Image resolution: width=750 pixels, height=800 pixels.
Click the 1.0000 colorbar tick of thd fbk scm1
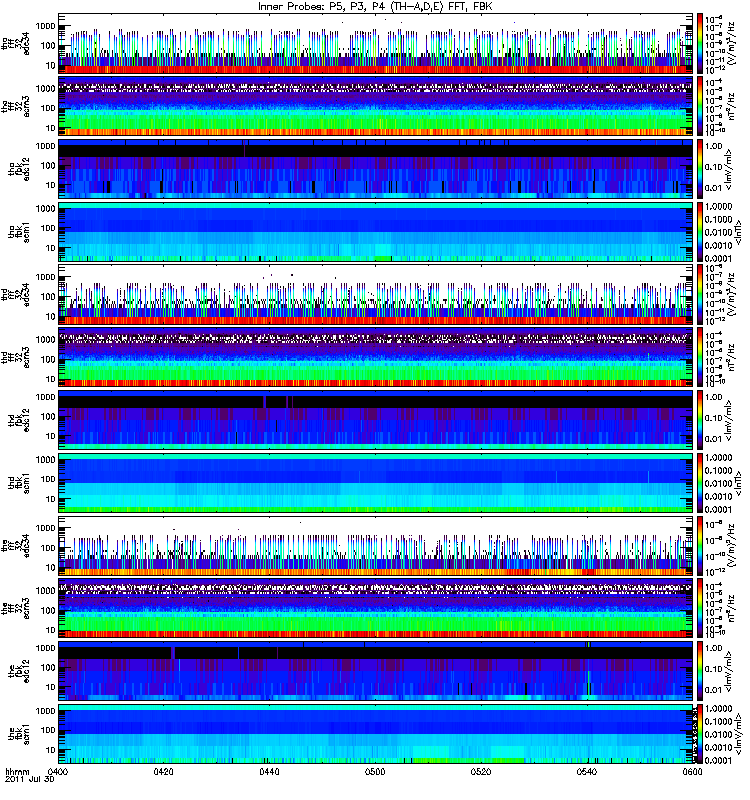(x=718, y=458)
